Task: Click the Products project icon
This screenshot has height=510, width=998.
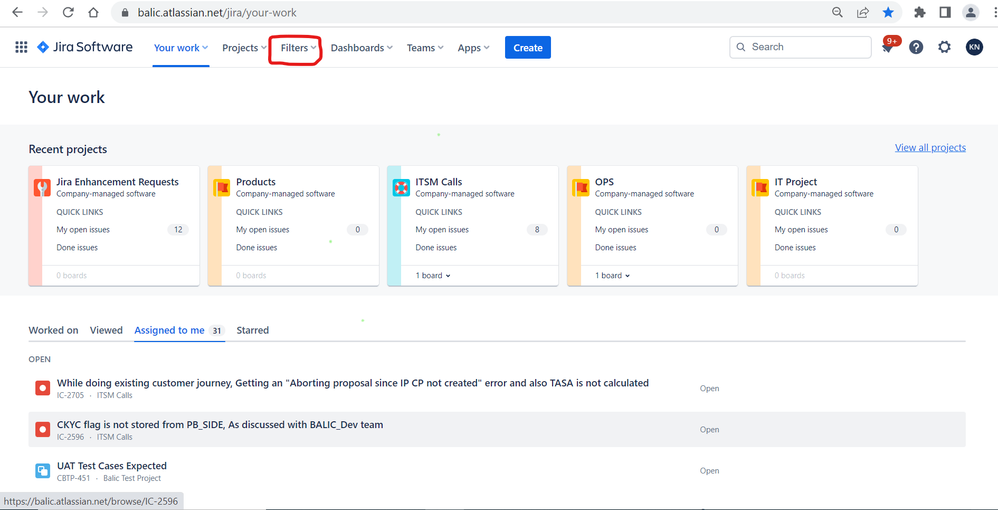Action: click(x=221, y=187)
